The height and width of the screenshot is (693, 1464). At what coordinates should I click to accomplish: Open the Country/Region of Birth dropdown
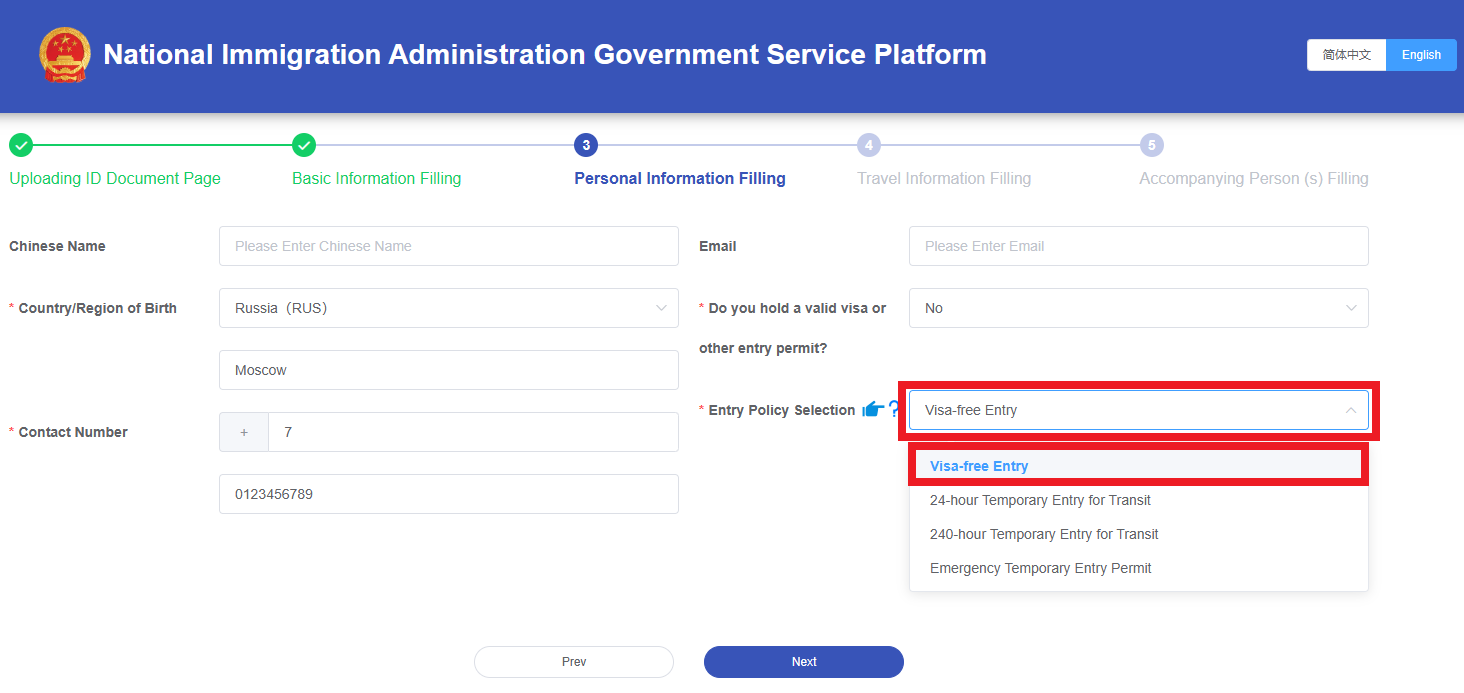(448, 308)
